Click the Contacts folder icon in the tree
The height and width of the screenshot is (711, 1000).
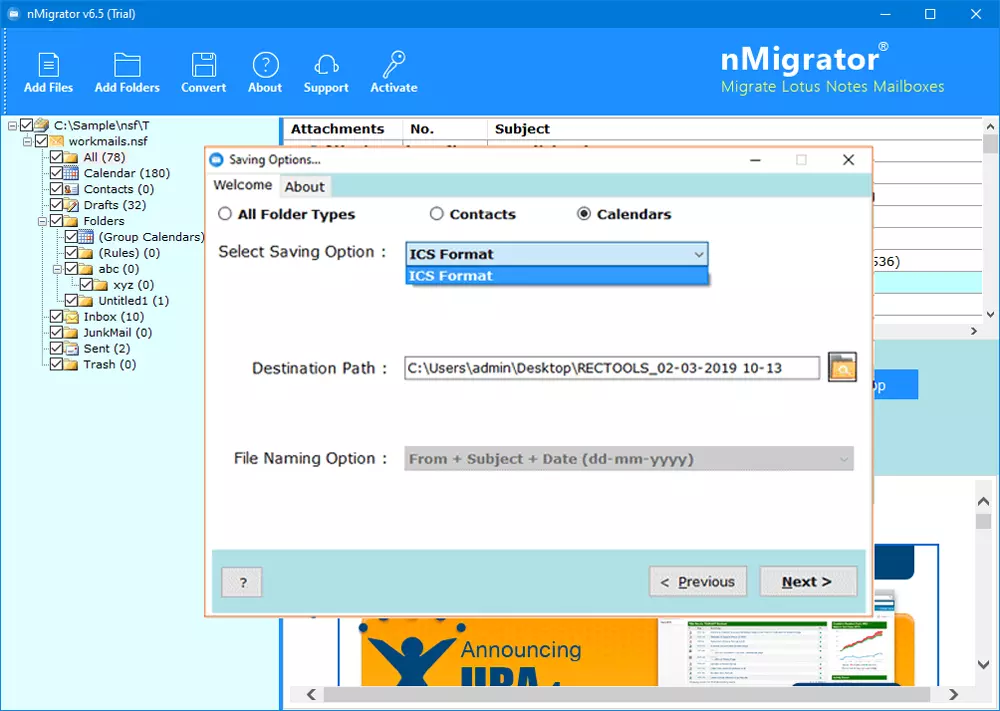tap(71, 189)
